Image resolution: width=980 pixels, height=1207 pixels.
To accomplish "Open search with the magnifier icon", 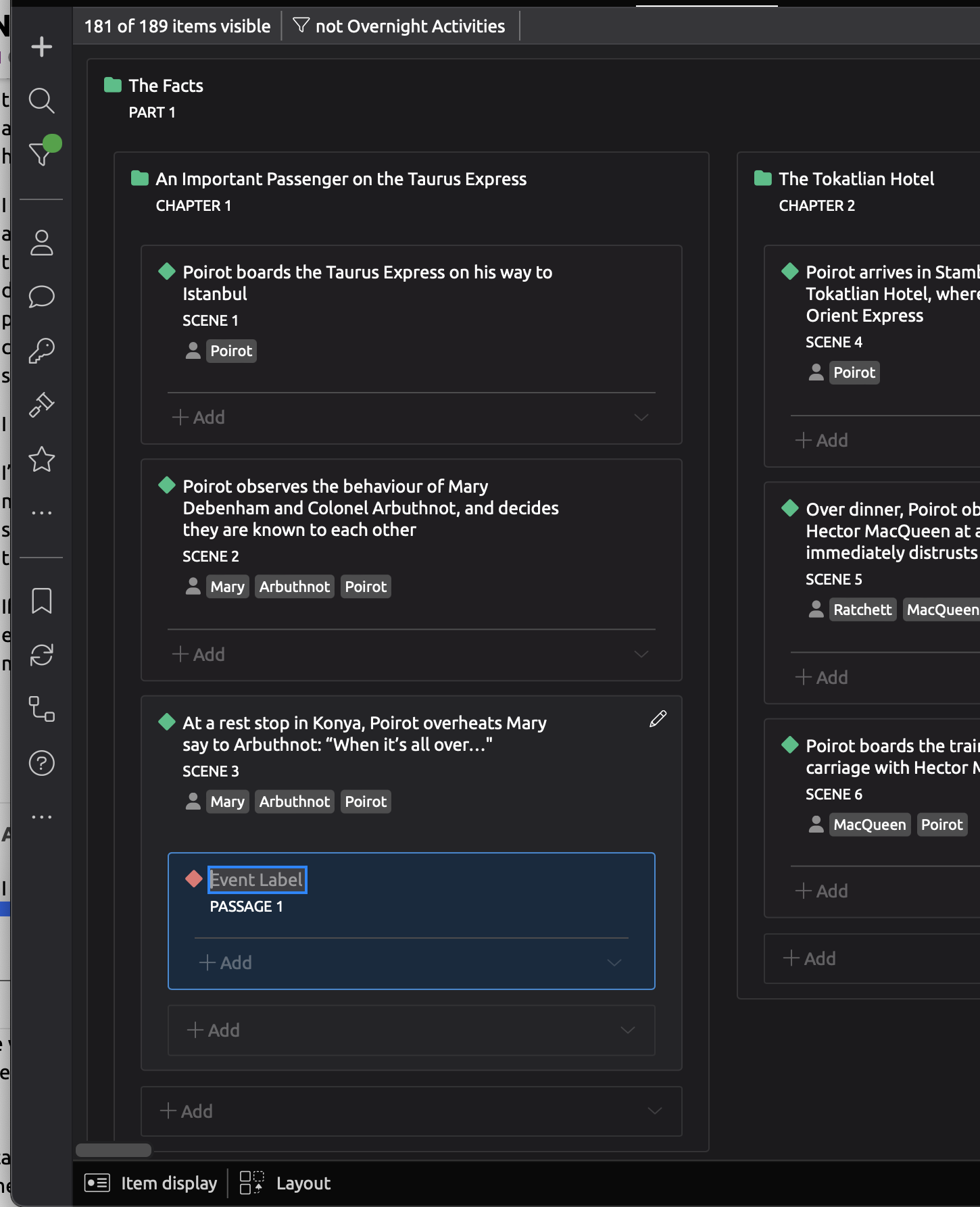I will (41, 101).
